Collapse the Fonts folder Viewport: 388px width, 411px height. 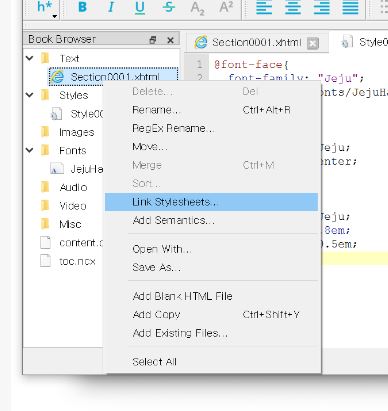tap(30, 150)
